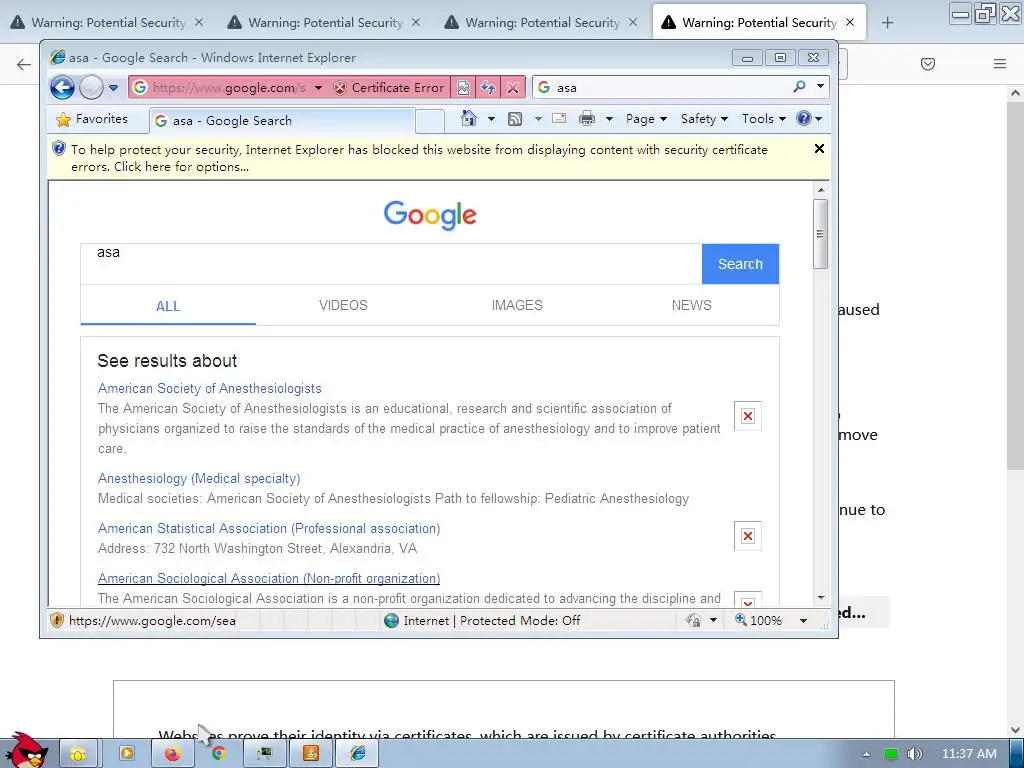
Task: Open a new blank IE tab
Action: [430, 121]
